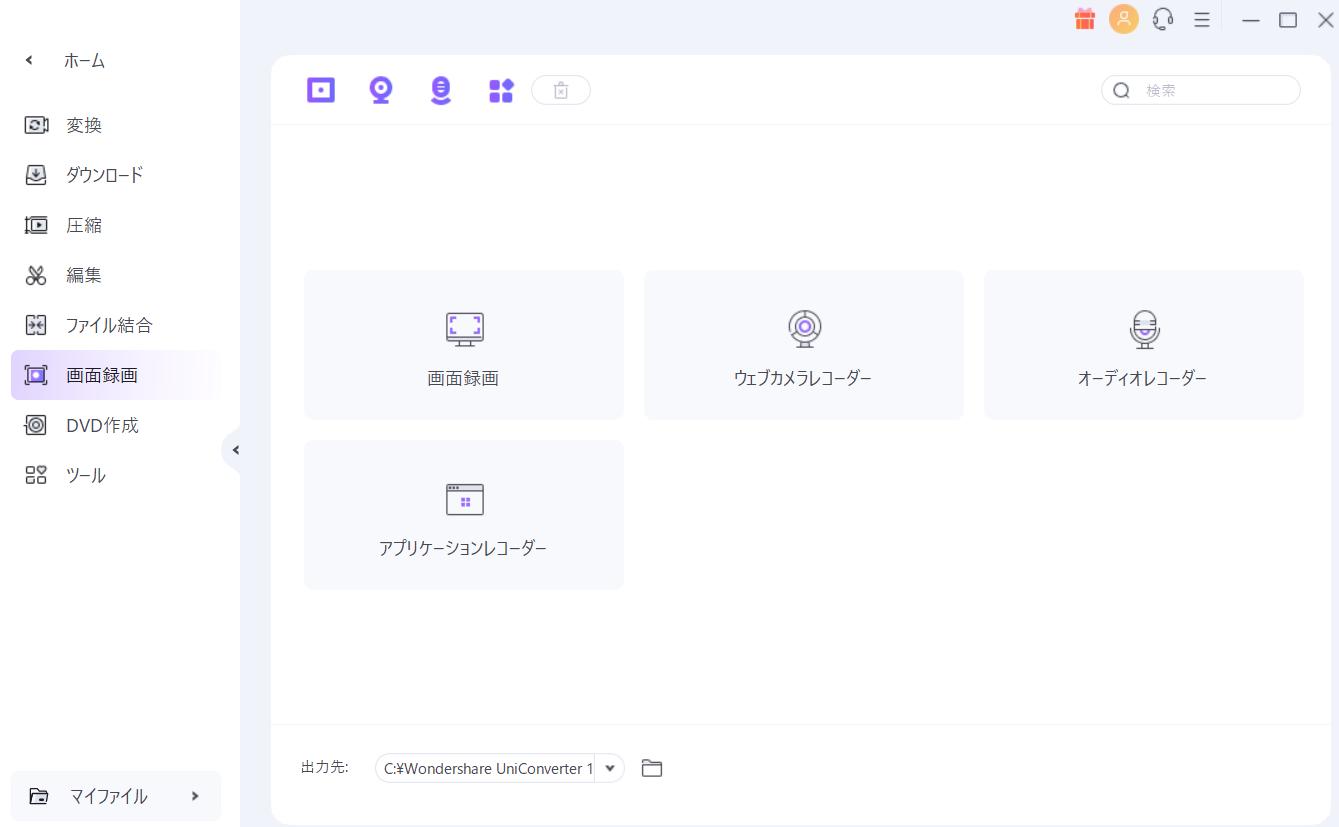Open the hamburger main menu

(1202, 19)
